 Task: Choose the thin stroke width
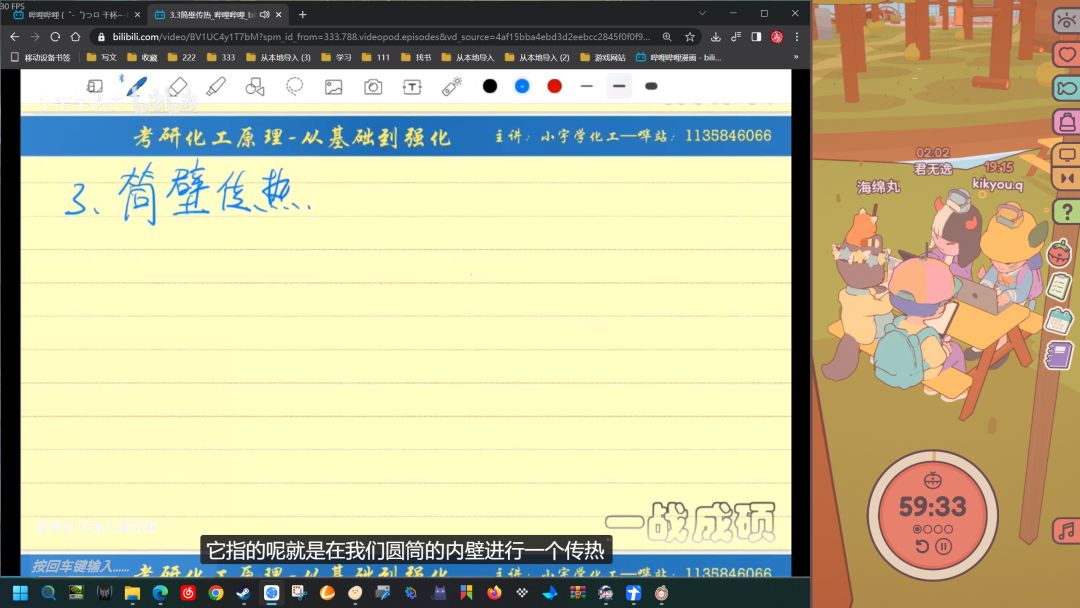pyautogui.click(x=587, y=86)
